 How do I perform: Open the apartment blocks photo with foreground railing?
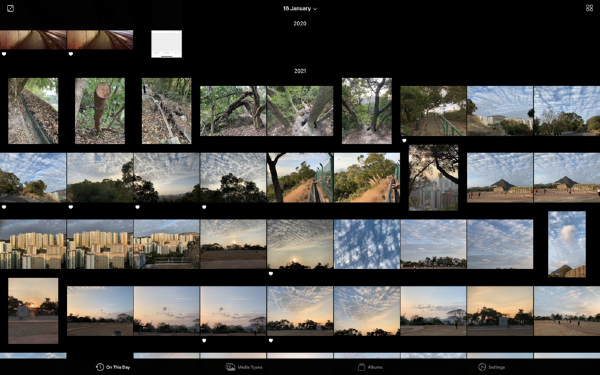(x=166, y=244)
